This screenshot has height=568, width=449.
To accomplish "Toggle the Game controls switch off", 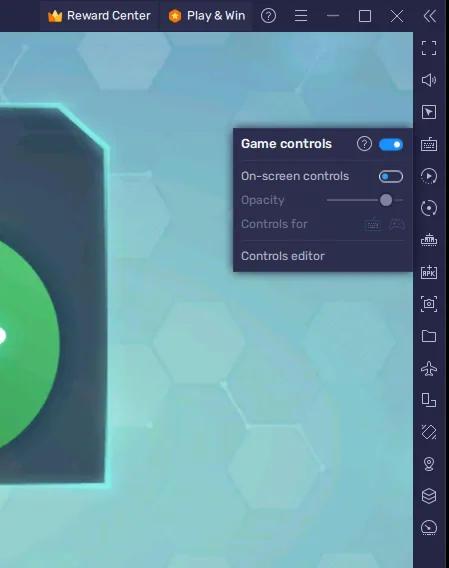I will click(391, 145).
